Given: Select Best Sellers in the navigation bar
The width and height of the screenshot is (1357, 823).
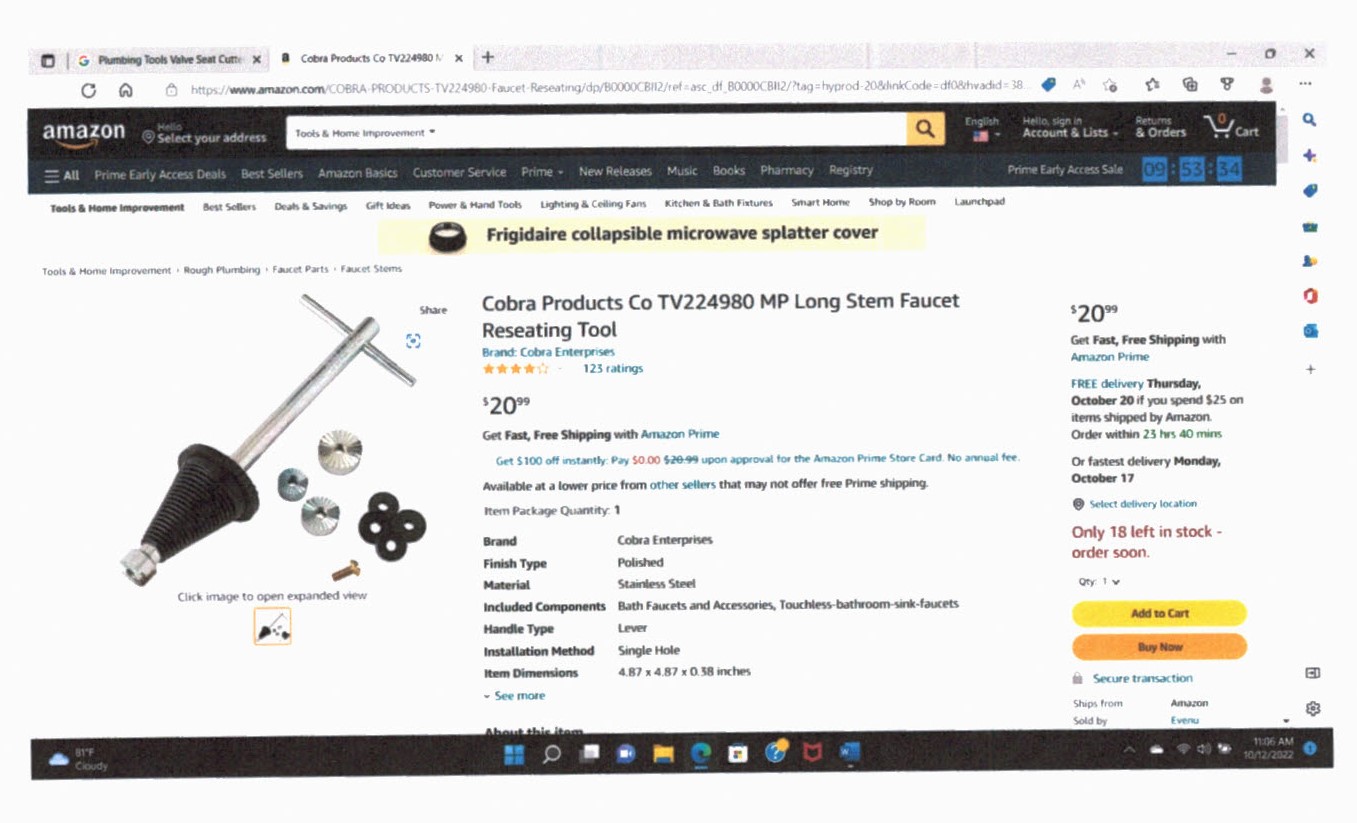Looking at the screenshot, I should 271,173.
